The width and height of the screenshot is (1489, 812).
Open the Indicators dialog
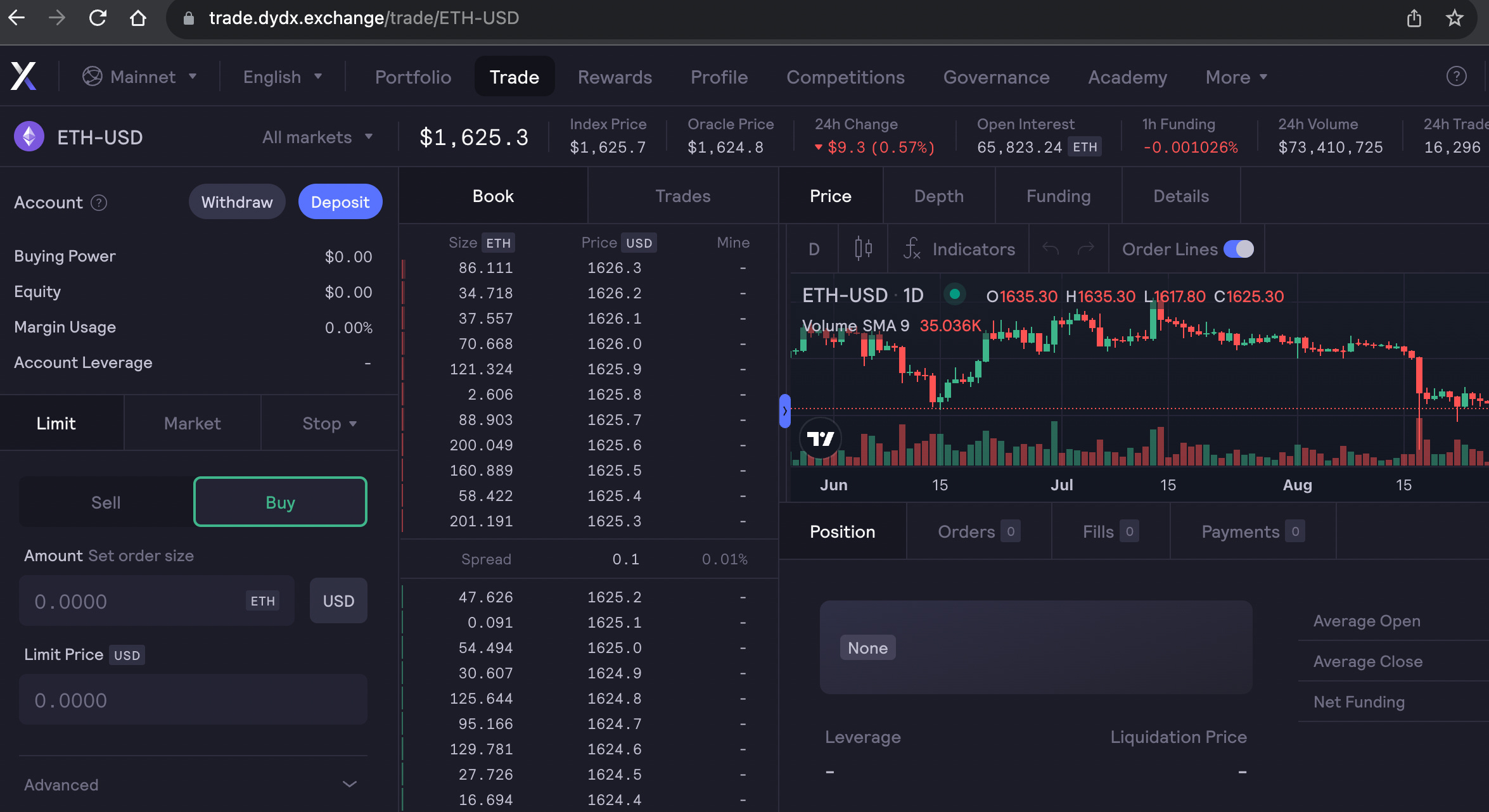(x=957, y=249)
